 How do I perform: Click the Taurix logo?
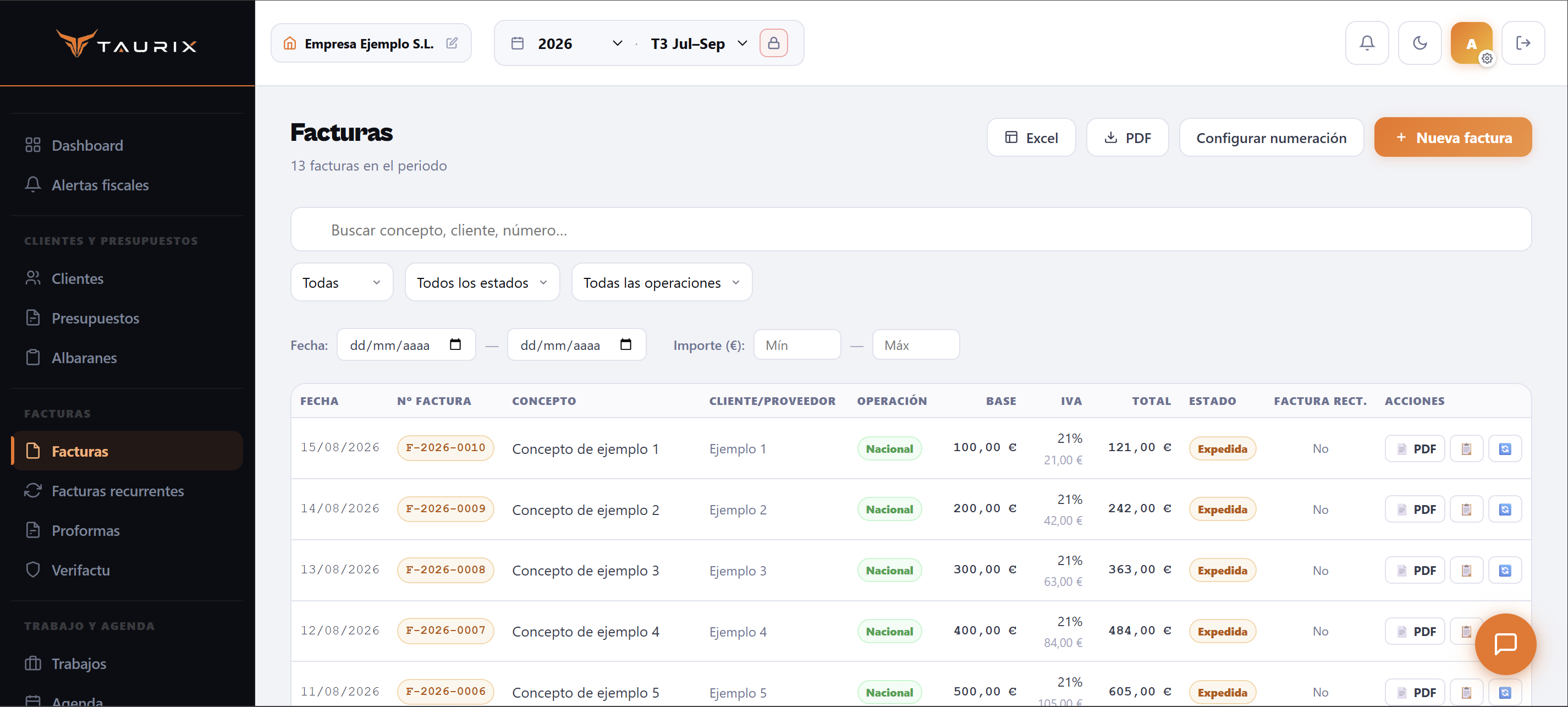[126, 45]
